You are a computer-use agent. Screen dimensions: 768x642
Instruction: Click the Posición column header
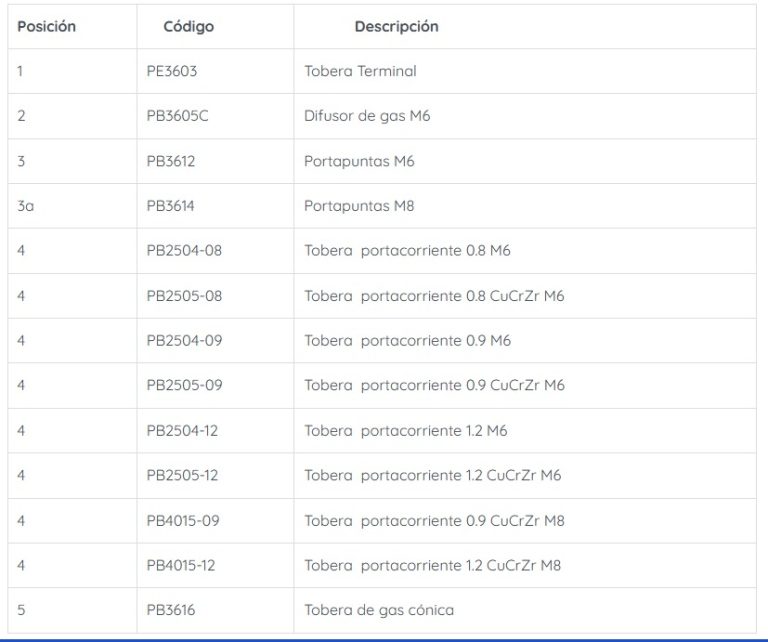tap(47, 27)
